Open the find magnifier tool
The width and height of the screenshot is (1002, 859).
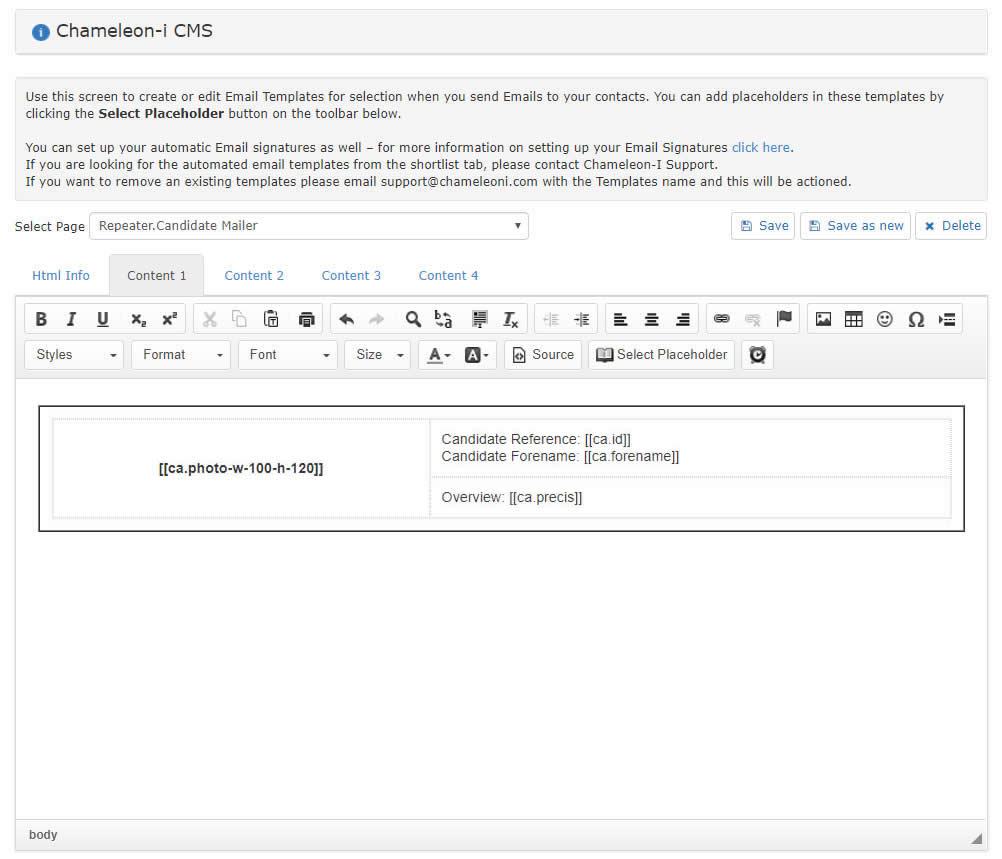click(x=413, y=320)
